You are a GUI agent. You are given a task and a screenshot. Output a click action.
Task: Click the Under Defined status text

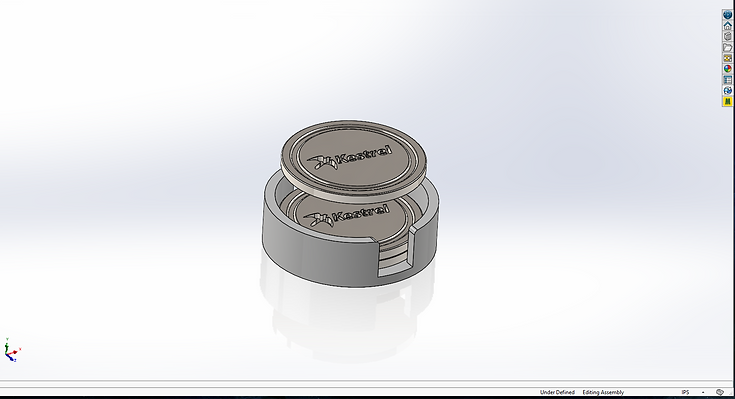point(557,392)
